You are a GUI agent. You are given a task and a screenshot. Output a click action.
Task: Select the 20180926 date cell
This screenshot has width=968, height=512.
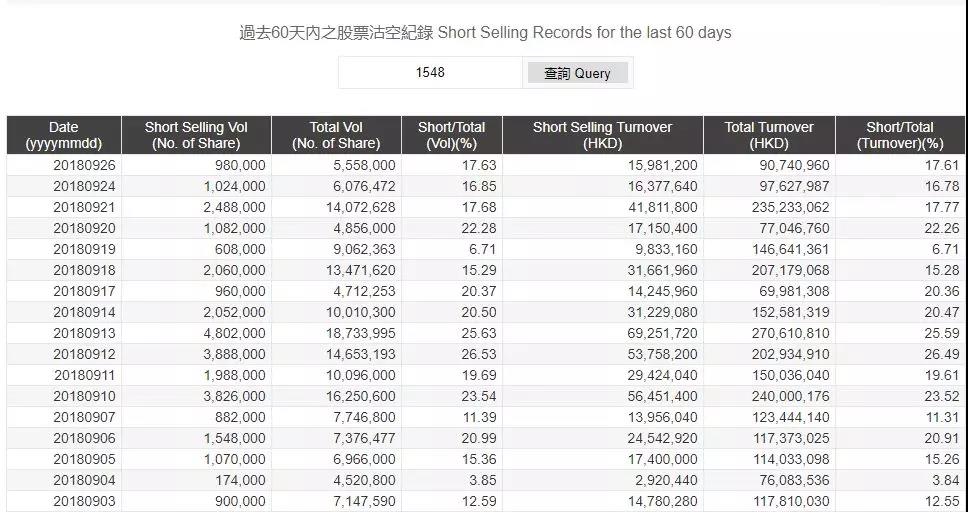coord(84,165)
